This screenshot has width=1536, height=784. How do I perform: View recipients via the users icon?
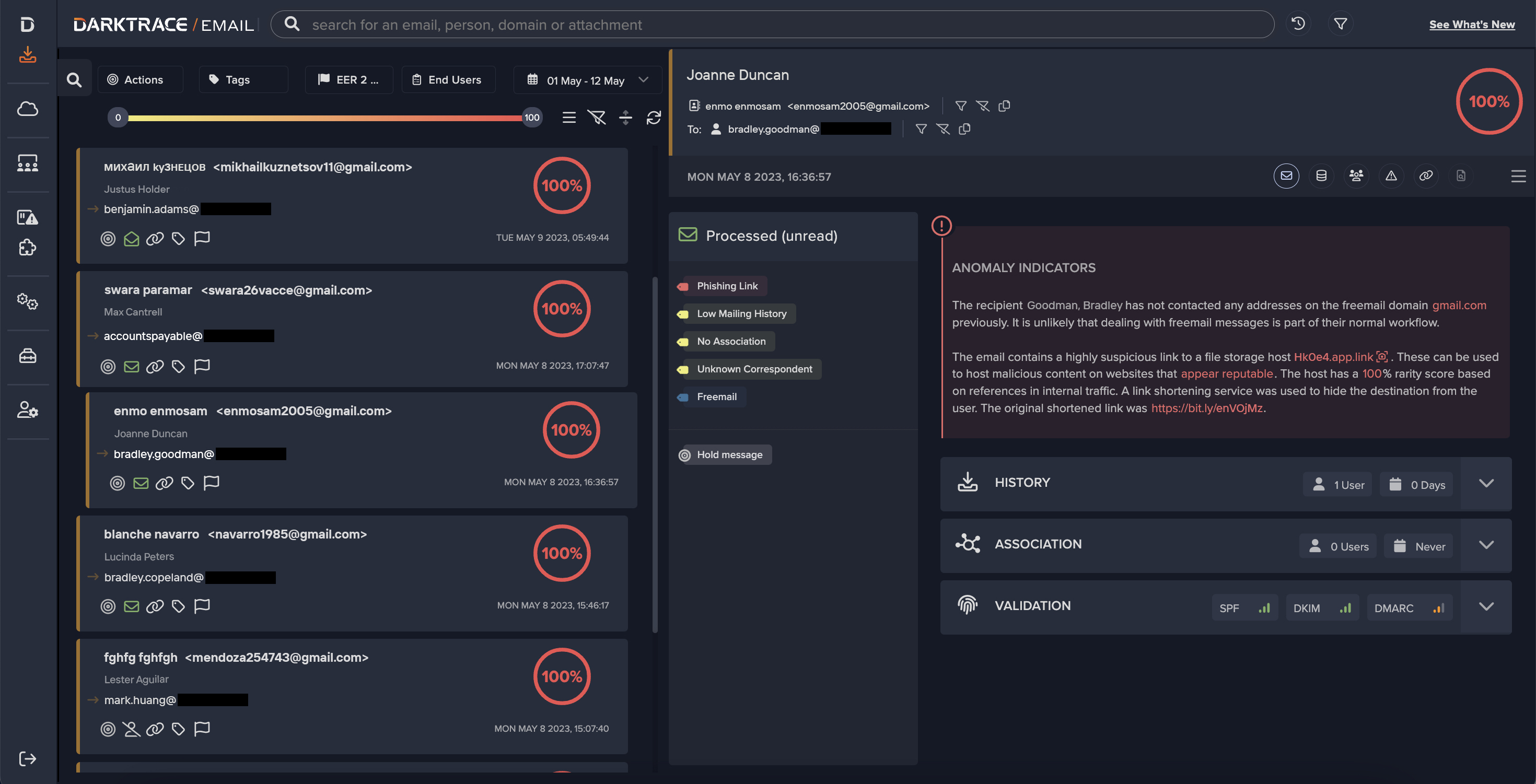click(x=1356, y=176)
